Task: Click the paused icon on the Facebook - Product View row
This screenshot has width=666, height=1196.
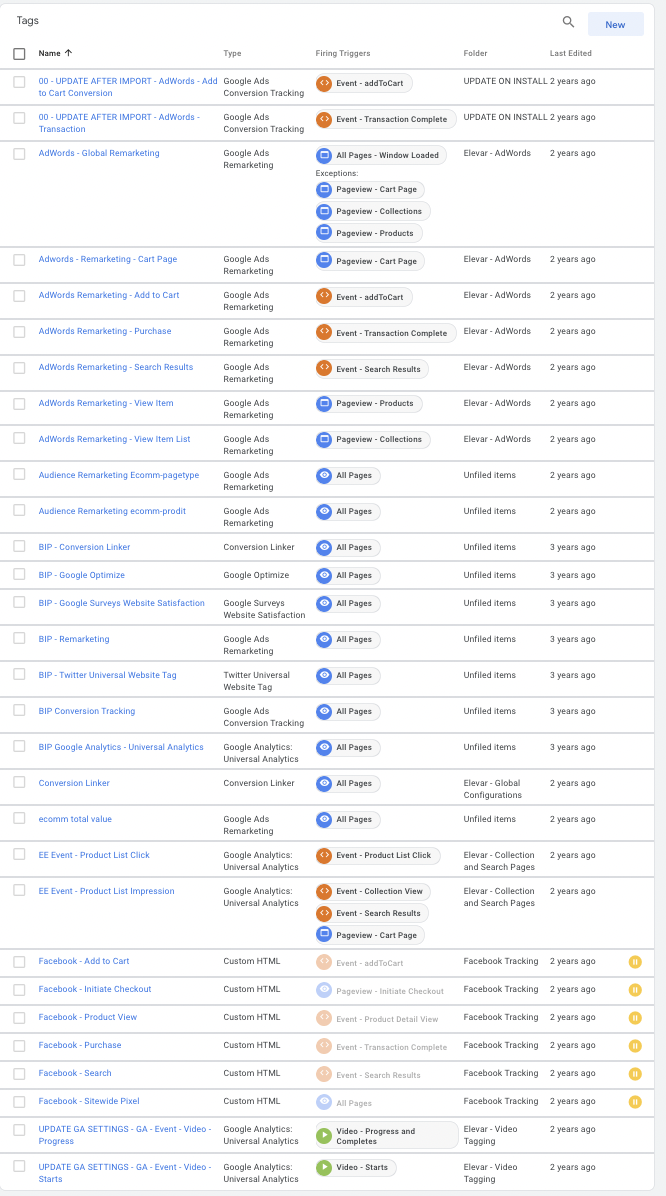Action: click(x=635, y=1018)
